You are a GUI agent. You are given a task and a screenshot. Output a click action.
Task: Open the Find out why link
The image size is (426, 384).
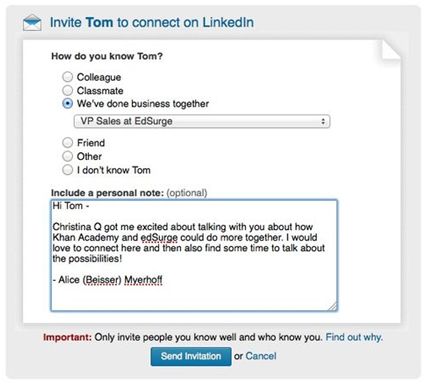pos(354,337)
